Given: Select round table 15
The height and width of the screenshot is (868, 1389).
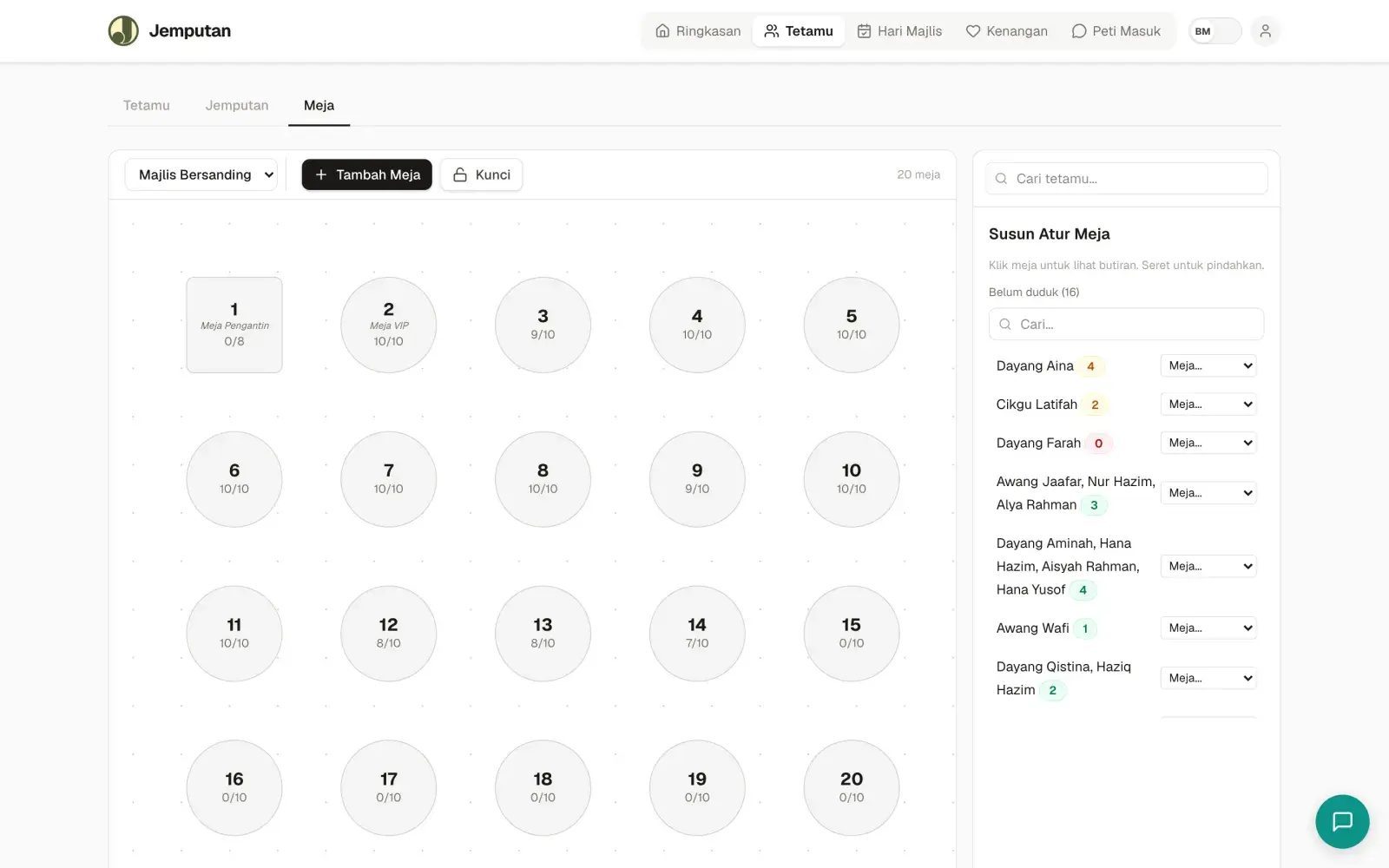Looking at the screenshot, I should point(852,634).
